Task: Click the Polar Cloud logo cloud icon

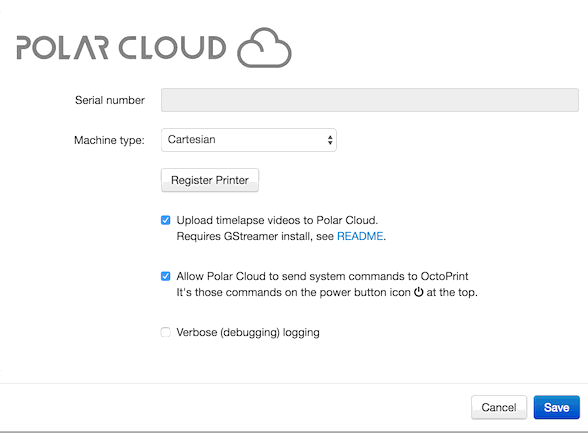Action: click(x=264, y=48)
